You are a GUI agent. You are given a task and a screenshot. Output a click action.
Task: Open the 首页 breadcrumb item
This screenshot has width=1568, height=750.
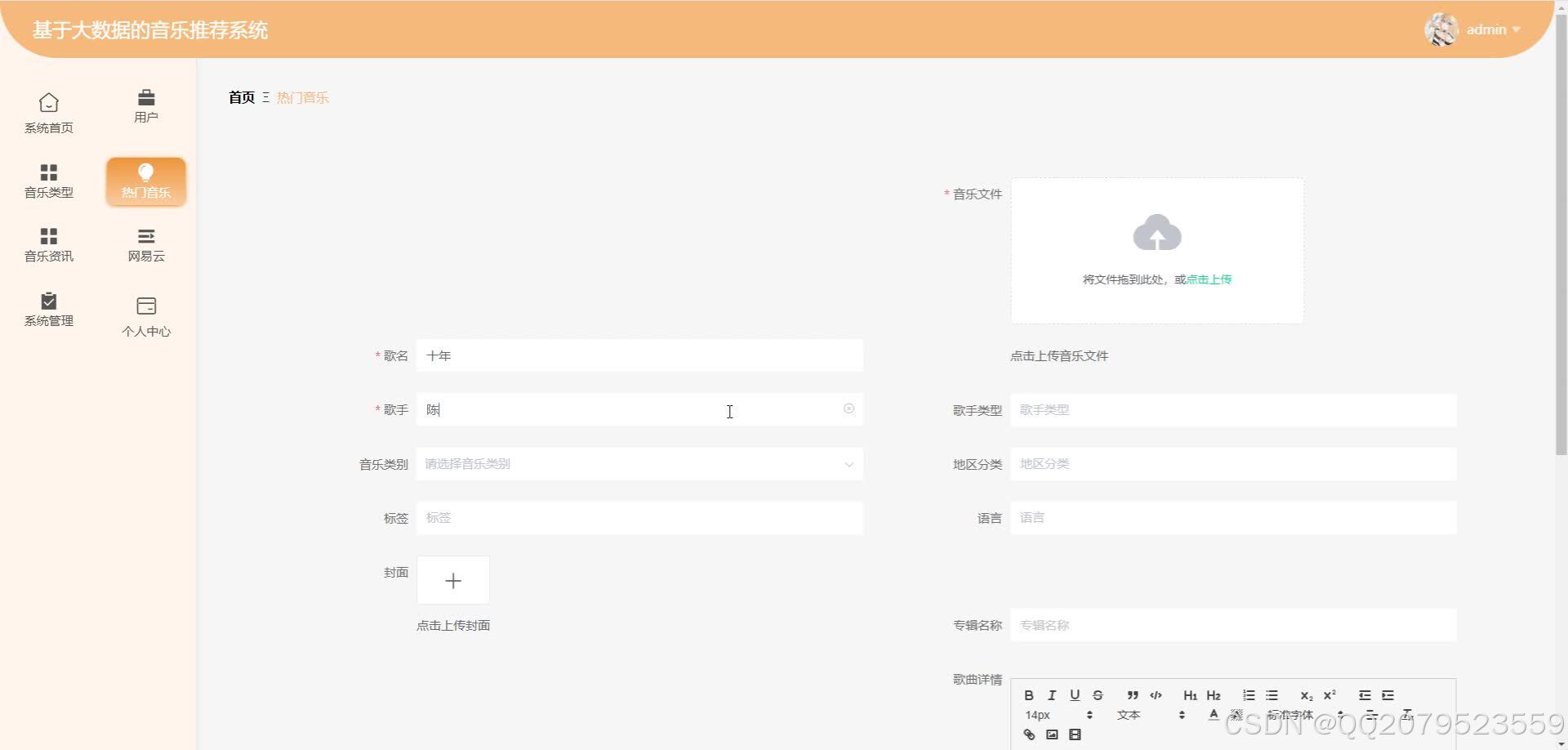(241, 97)
